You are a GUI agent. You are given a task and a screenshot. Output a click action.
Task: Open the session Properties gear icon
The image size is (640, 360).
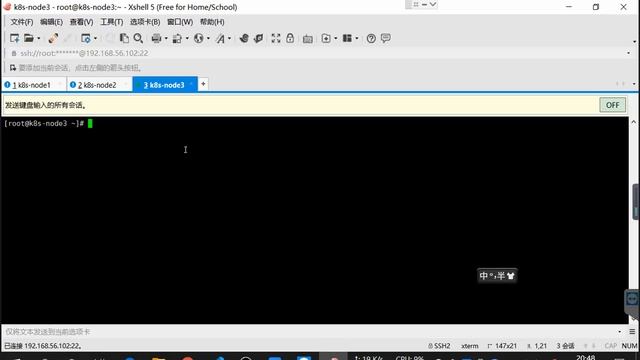(86, 38)
